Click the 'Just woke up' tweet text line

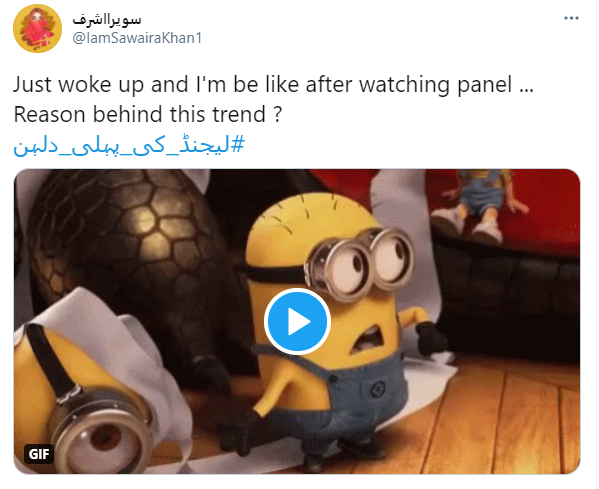click(x=274, y=84)
